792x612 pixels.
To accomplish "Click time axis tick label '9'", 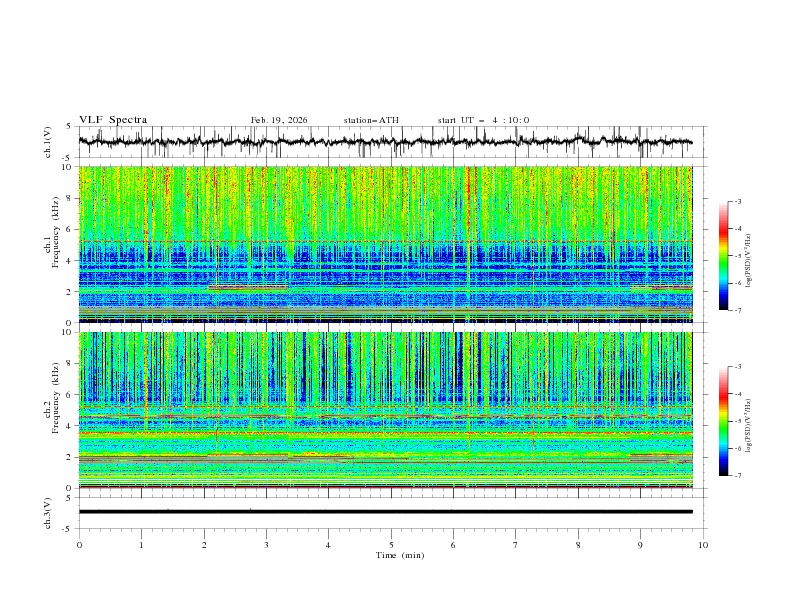I will [x=640, y=545].
